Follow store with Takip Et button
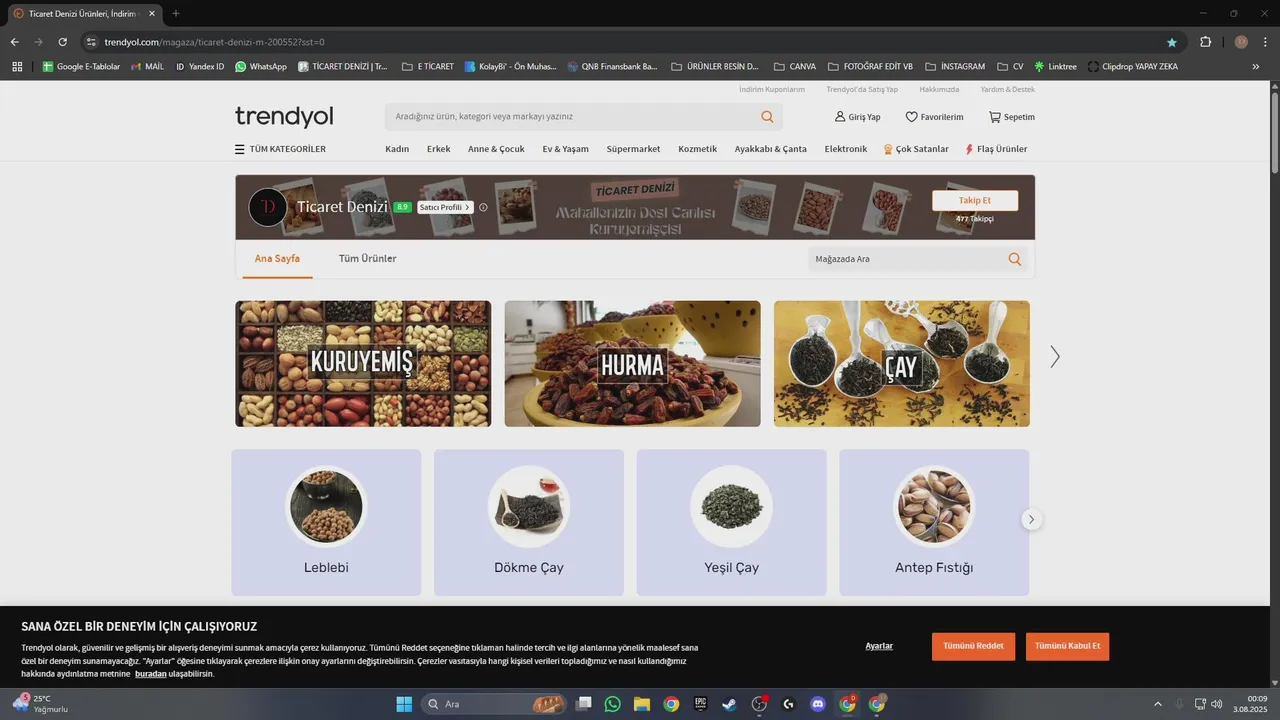 (975, 200)
